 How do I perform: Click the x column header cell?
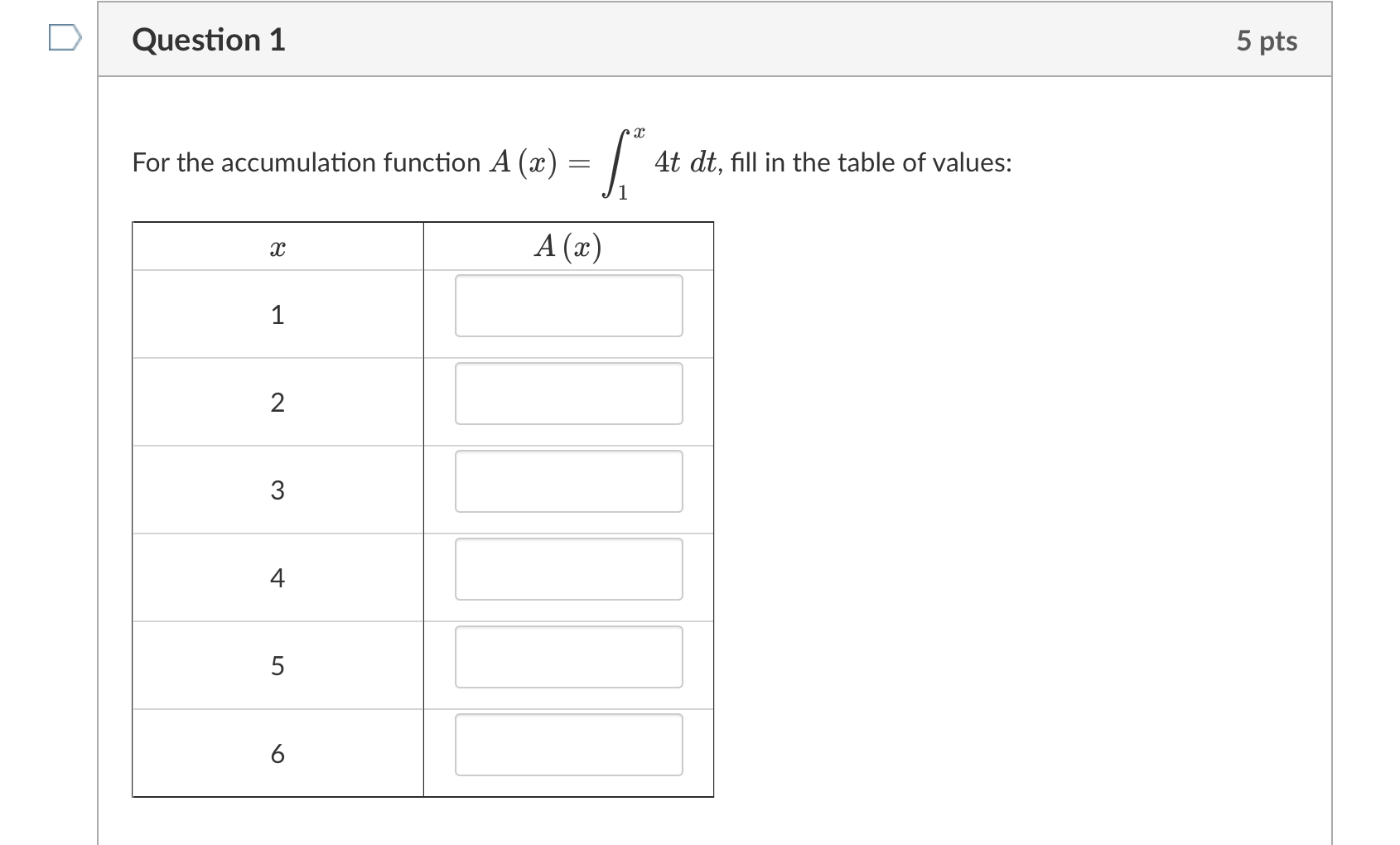(x=278, y=246)
